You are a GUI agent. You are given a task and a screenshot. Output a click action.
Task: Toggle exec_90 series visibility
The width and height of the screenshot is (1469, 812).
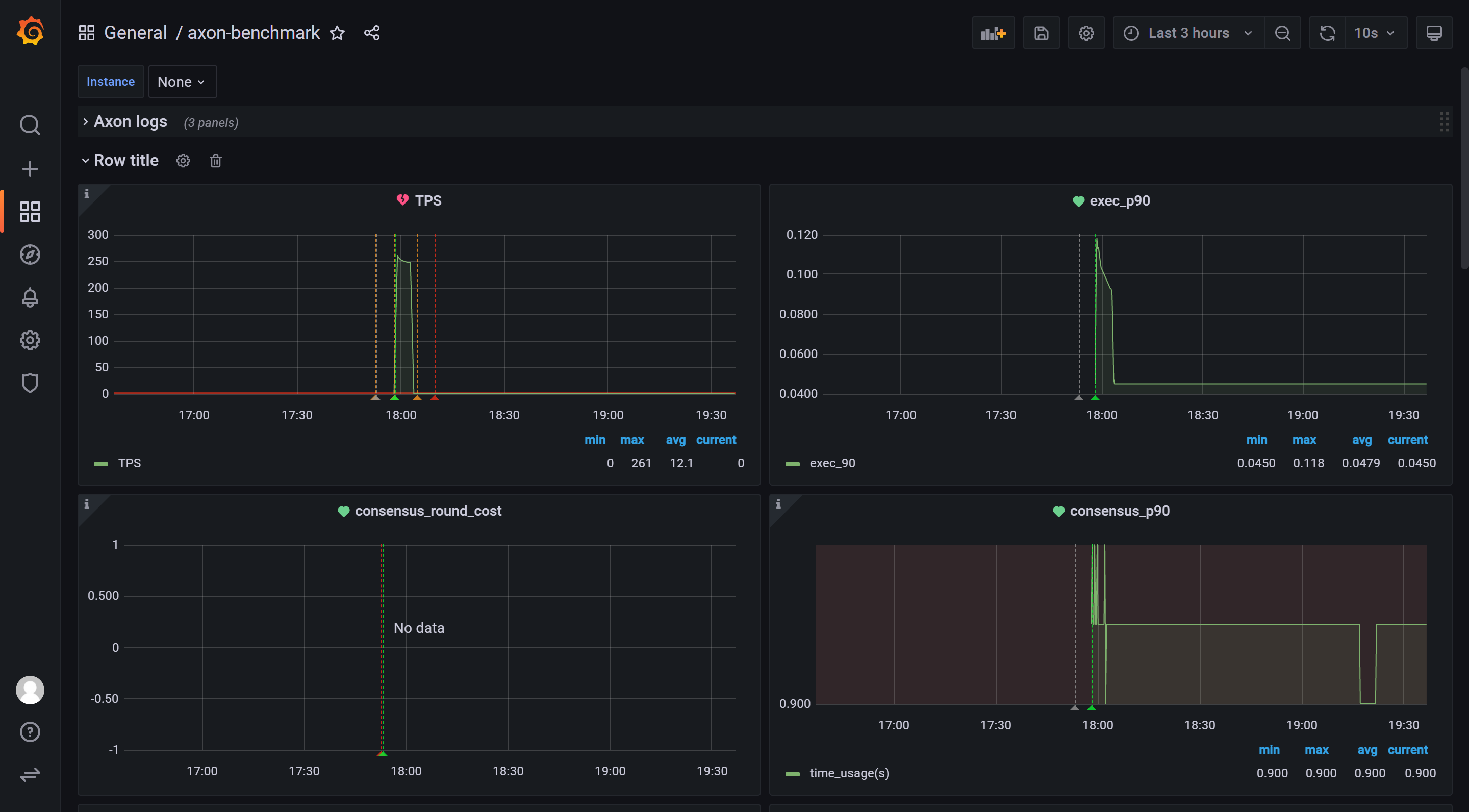(x=832, y=463)
